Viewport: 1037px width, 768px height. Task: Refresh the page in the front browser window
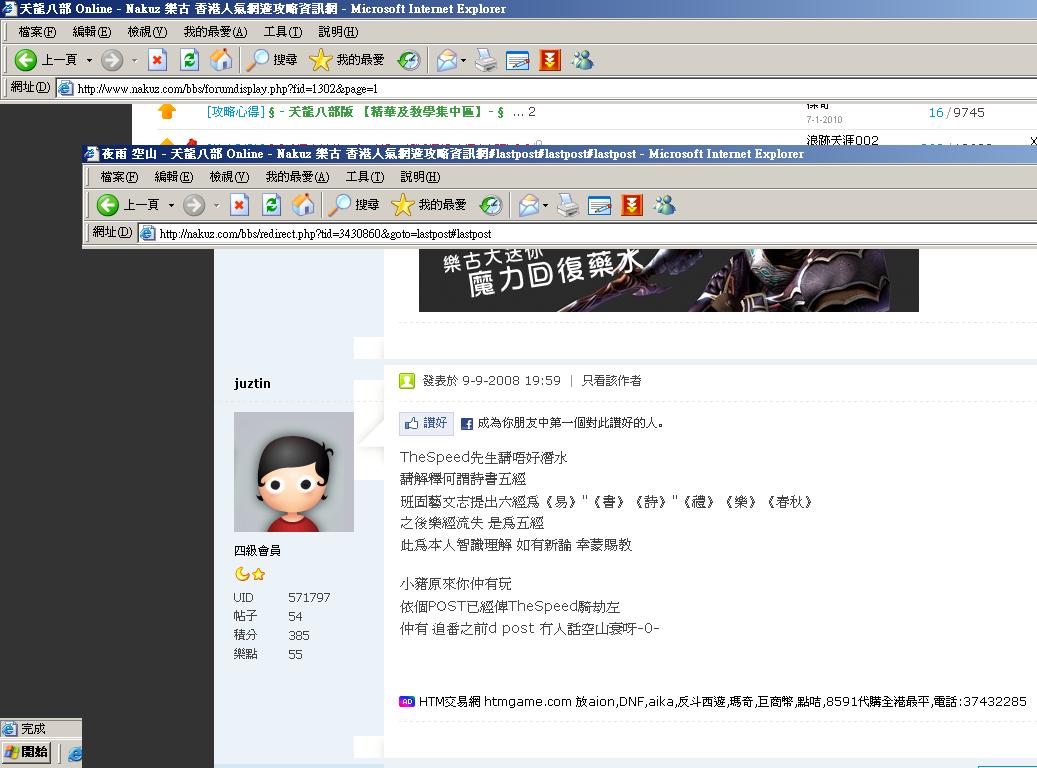click(x=271, y=205)
